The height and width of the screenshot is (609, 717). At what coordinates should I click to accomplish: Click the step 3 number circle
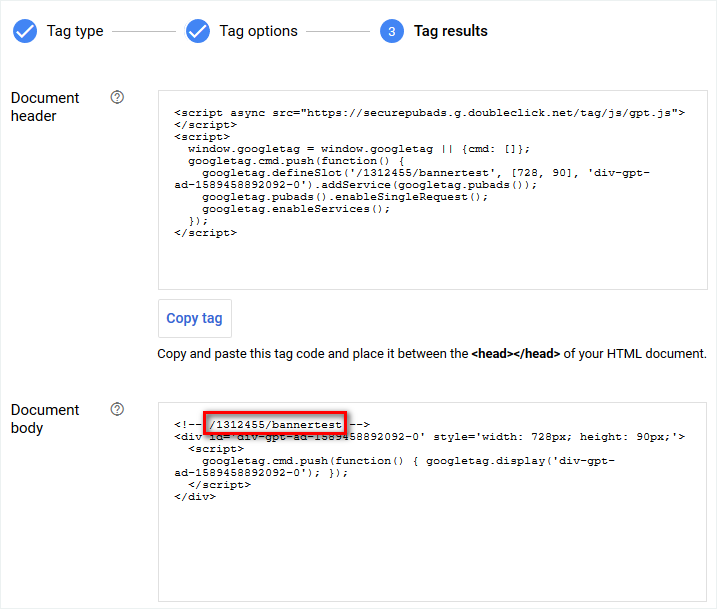point(392,32)
